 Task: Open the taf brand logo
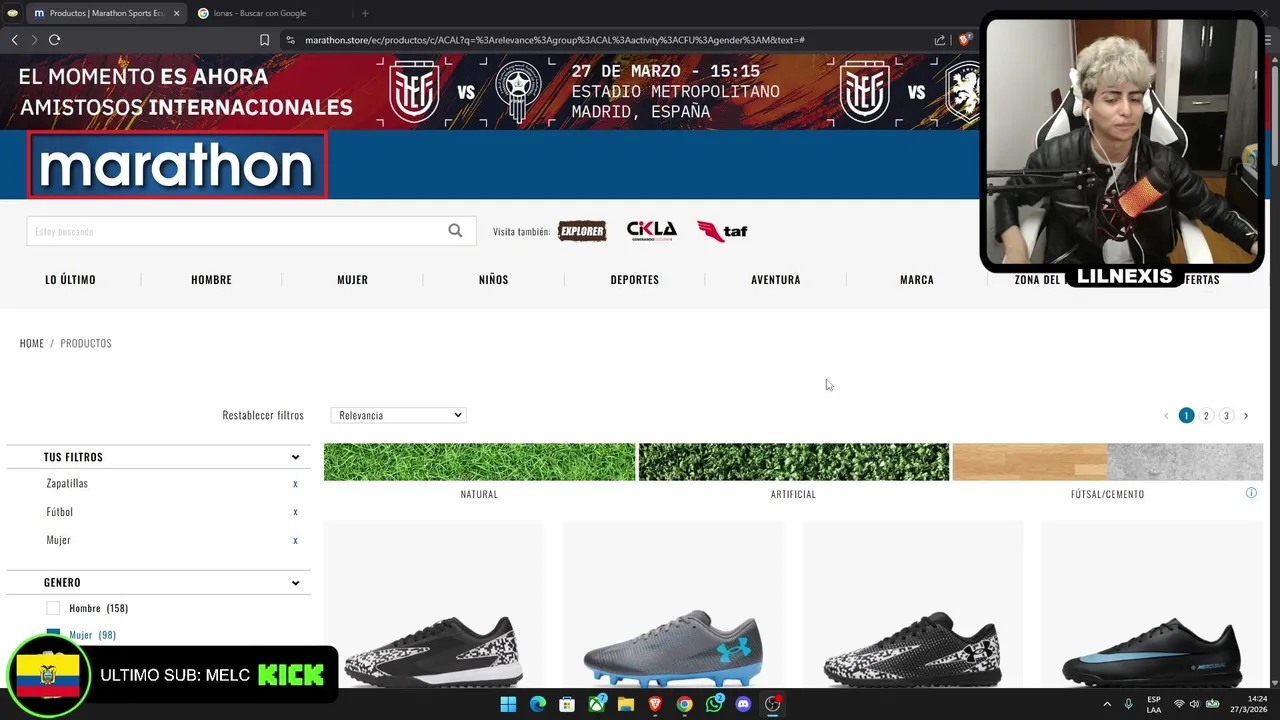[722, 231]
